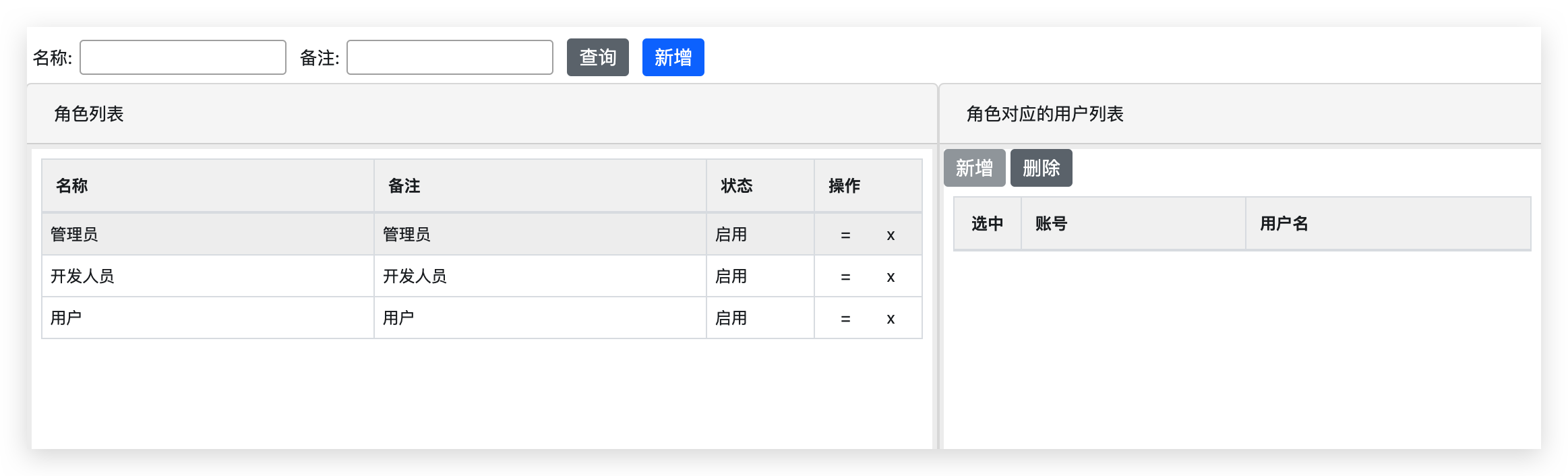Image resolution: width=1568 pixels, height=476 pixels.
Task: Click 管理员 in the 备注 column
Action: click(406, 235)
